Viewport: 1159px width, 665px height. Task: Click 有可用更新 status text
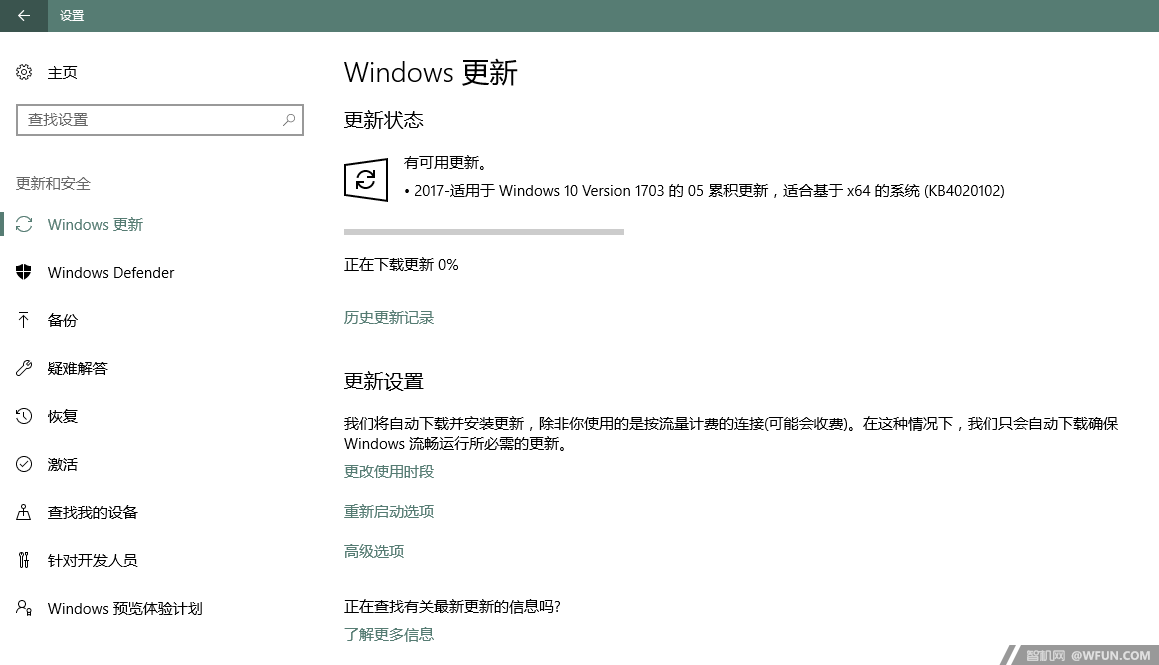(x=445, y=163)
